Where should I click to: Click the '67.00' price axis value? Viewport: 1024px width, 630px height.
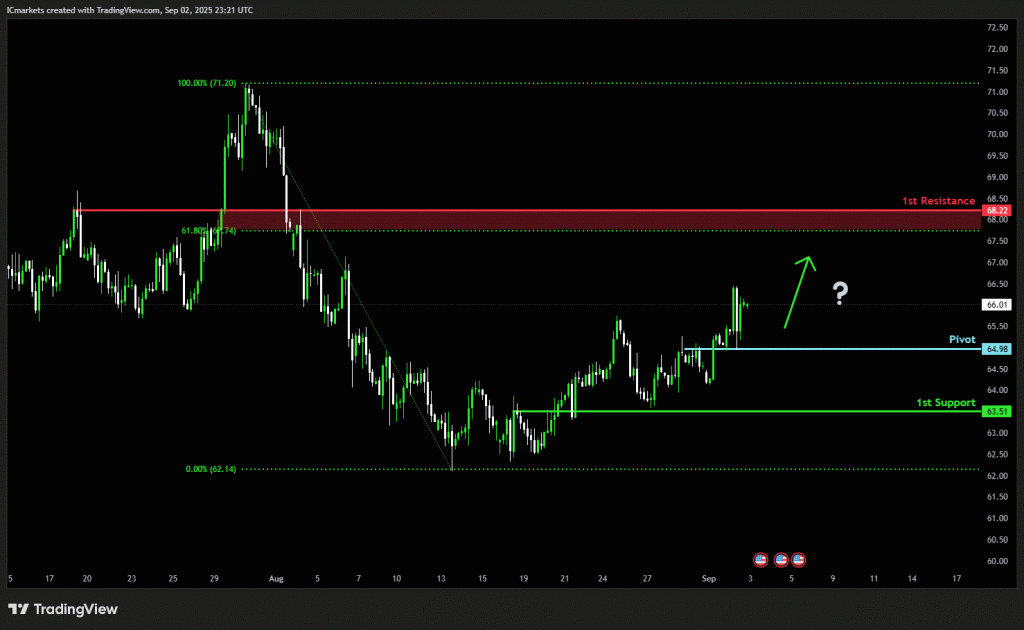tap(997, 262)
